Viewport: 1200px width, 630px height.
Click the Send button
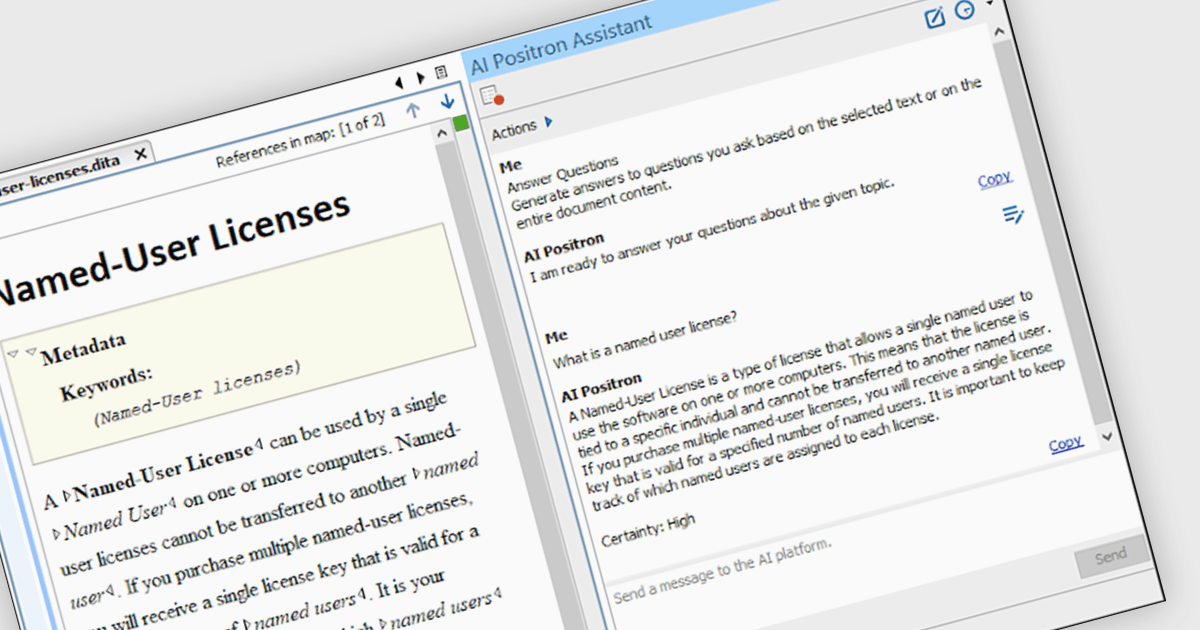pyautogui.click(x=1110, y=558)
